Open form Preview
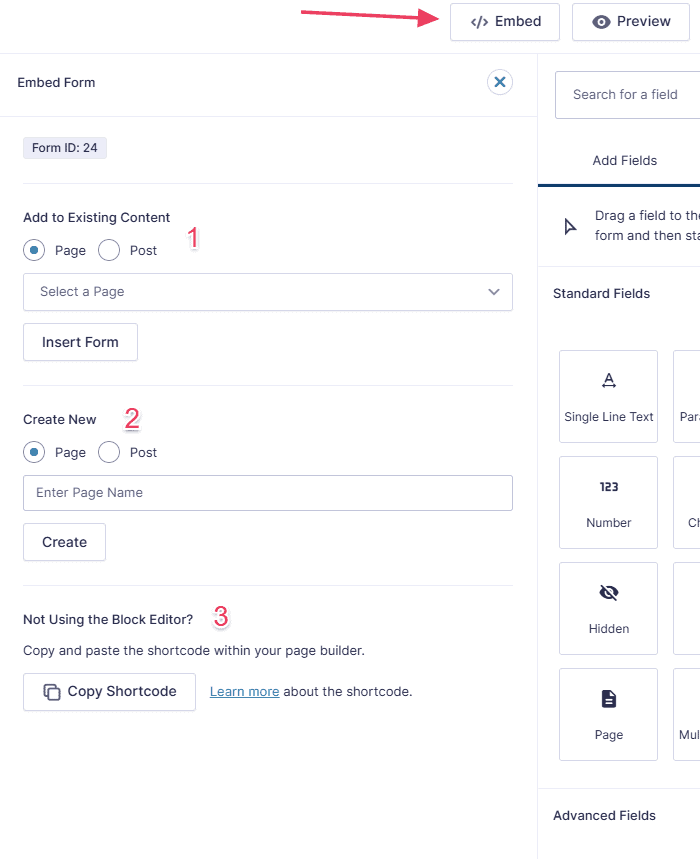 (x=630, y=22)
